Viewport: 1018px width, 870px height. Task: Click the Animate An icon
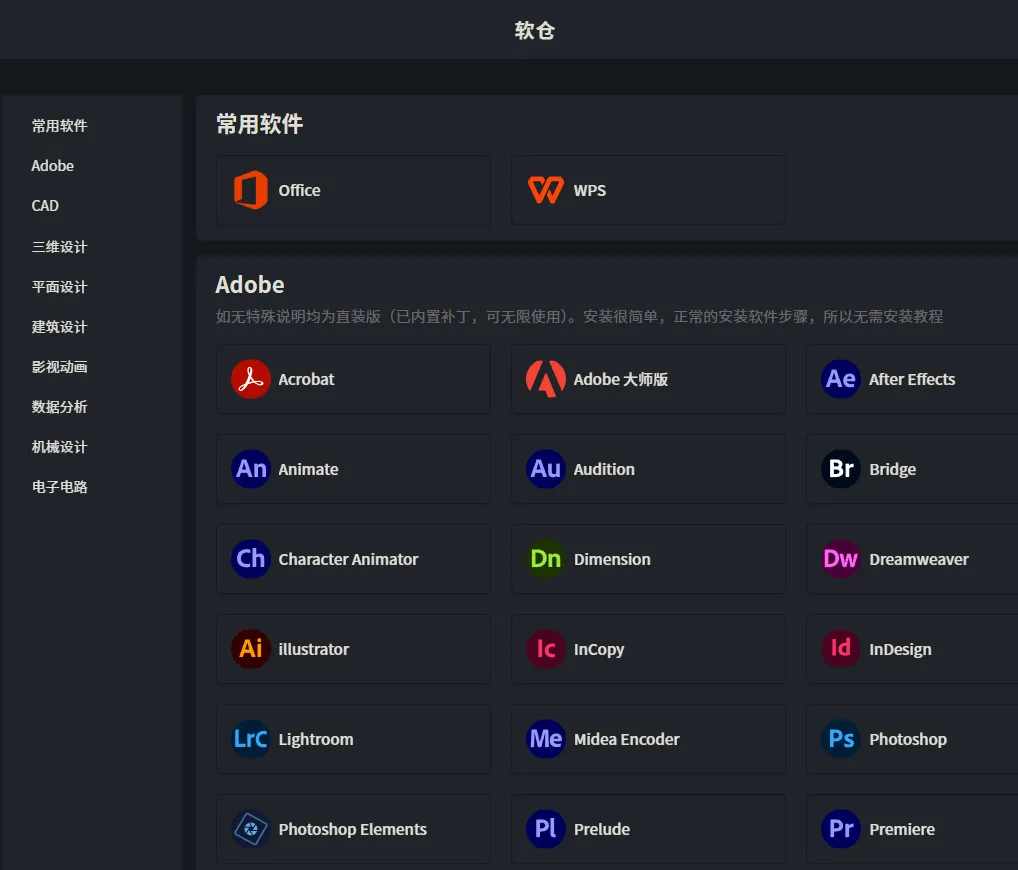(251, 469)
